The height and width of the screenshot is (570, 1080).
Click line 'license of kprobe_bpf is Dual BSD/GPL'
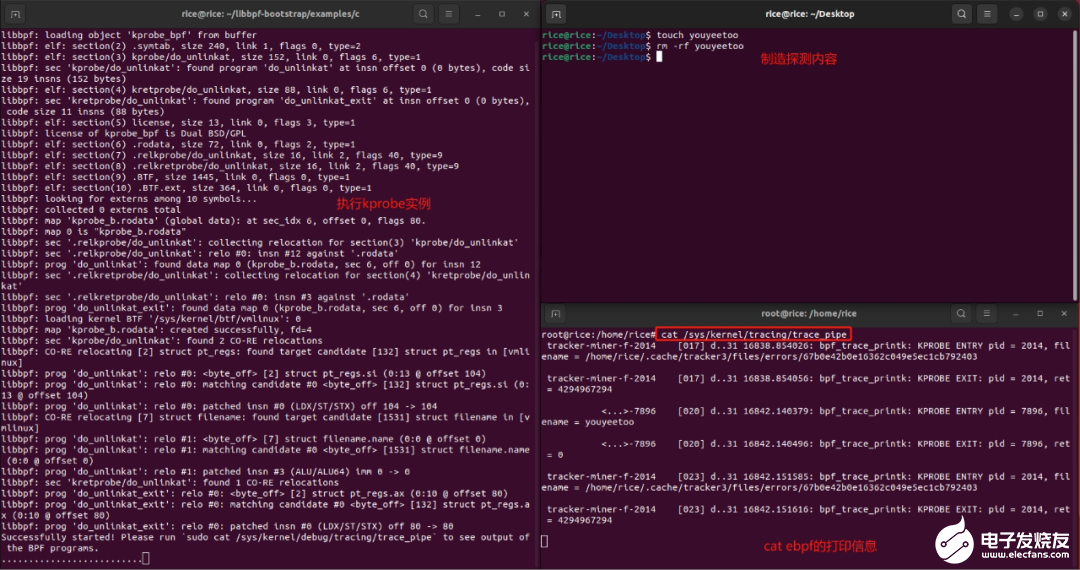pos(121,134)
